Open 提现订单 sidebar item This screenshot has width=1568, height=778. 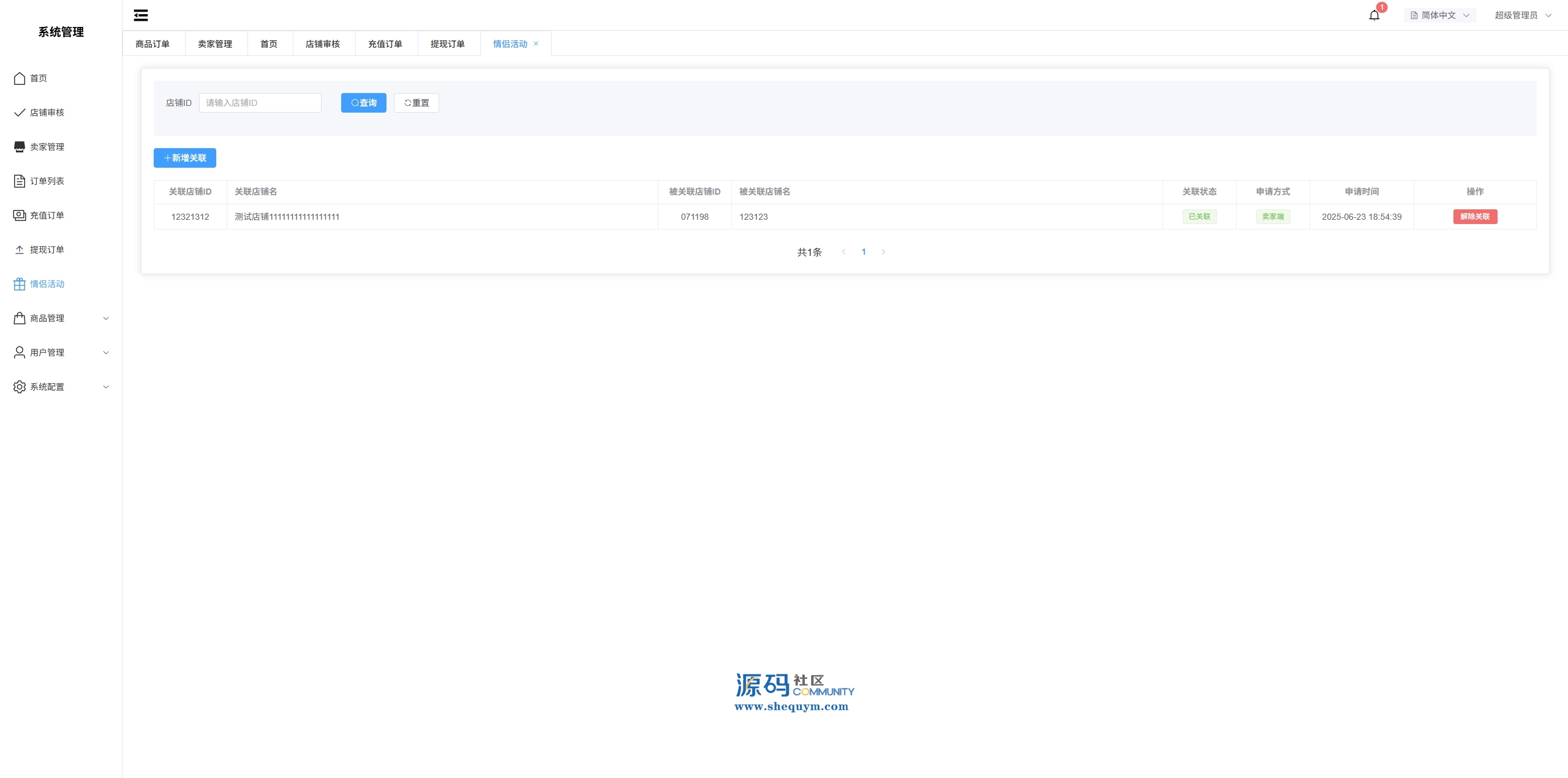47,250
